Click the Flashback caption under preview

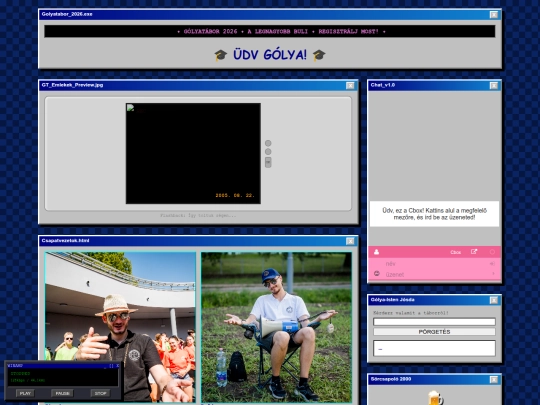(198, 215)
